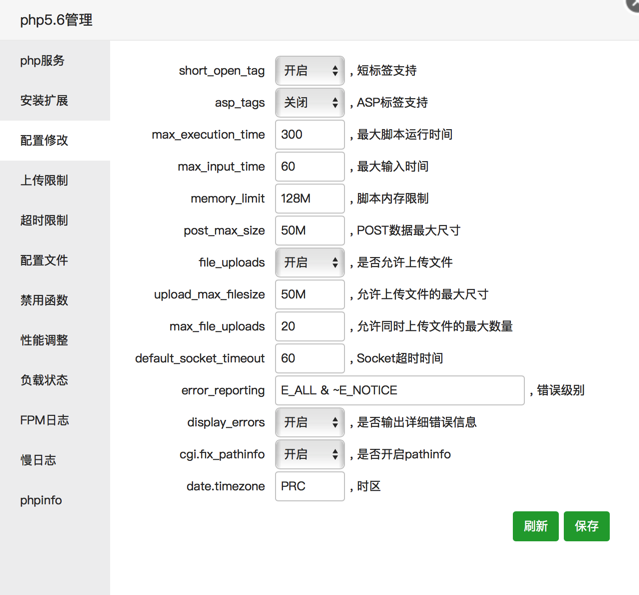The image size is (639, 595).
Task: Open the 上传限制 tab
Action: click(44, 181)
